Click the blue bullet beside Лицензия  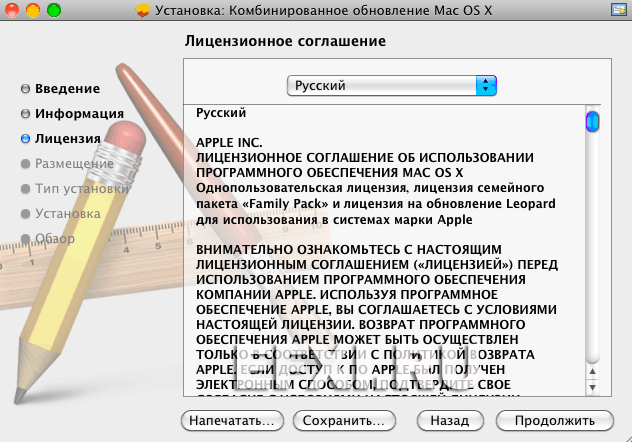click(x=25, y=139)
